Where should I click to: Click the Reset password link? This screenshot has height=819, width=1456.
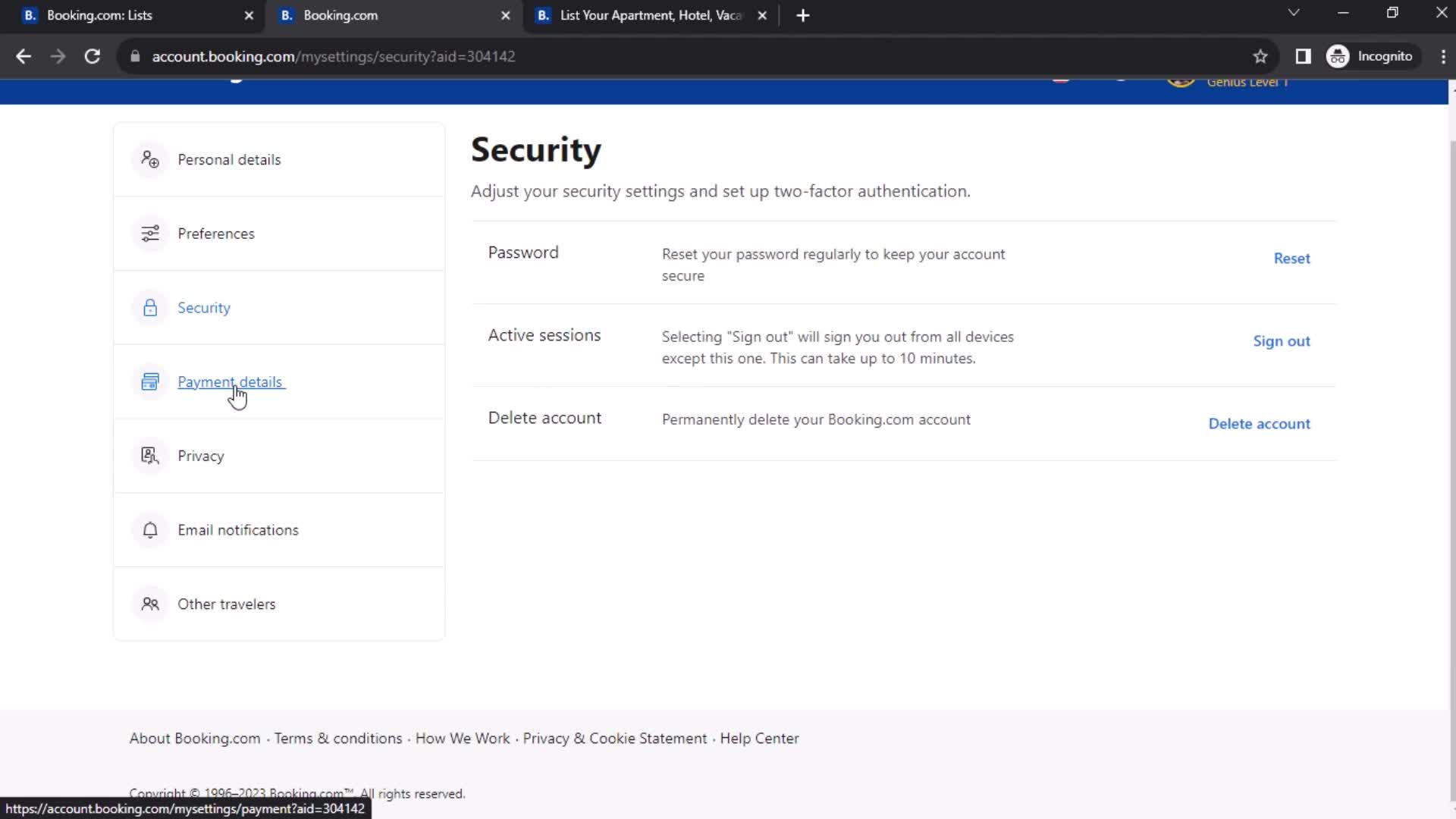1292,258
